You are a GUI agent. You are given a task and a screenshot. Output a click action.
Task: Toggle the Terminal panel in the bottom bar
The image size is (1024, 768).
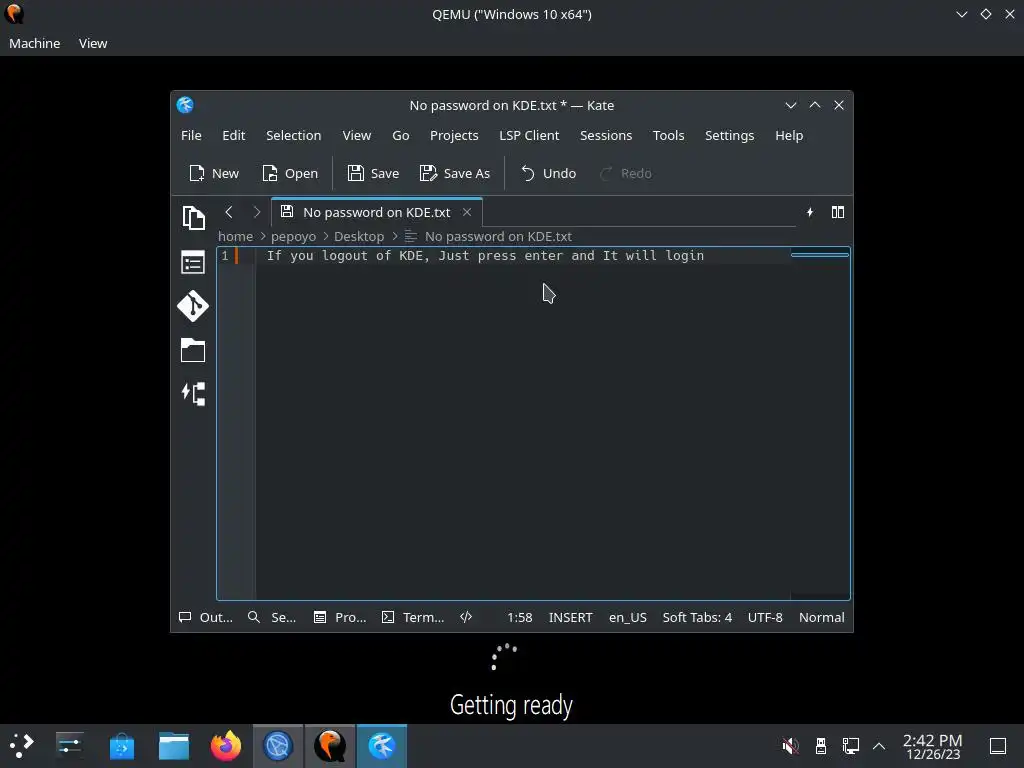[x=413, y=617]
